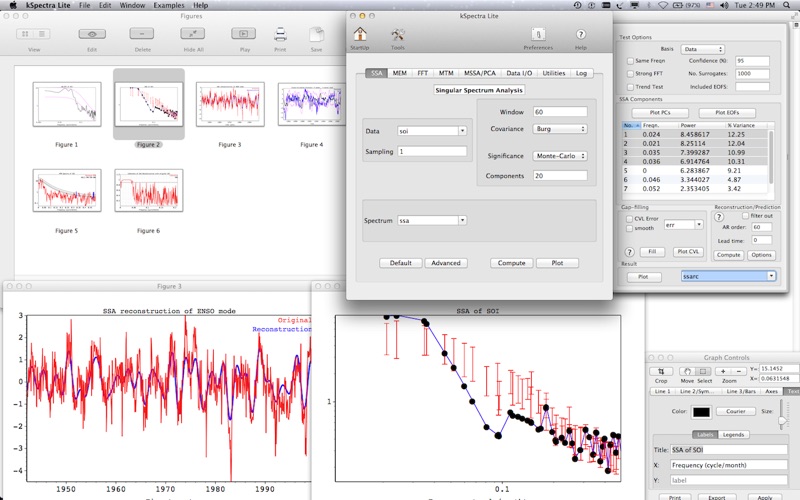This screenshot has height=500, width=800.
Task: Open the Significance dropdown set to Monte-Carlo
Action: [x=560, y=156]
